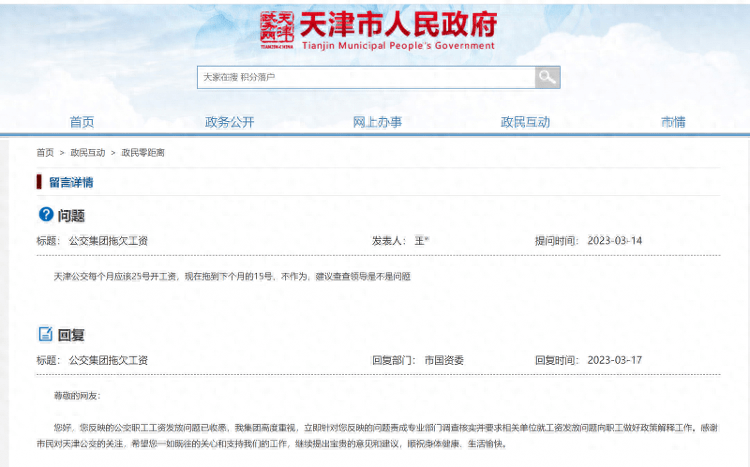The width and height of the screenshot is (750, 467).
Task: Go to 首页 in the breadcrumb
Action: pos(45,153)
